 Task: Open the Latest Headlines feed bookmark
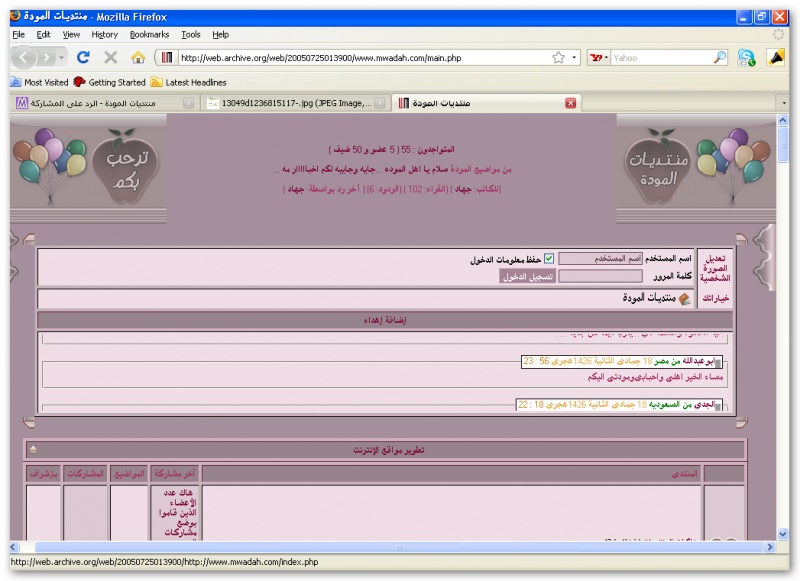[188, 82]
